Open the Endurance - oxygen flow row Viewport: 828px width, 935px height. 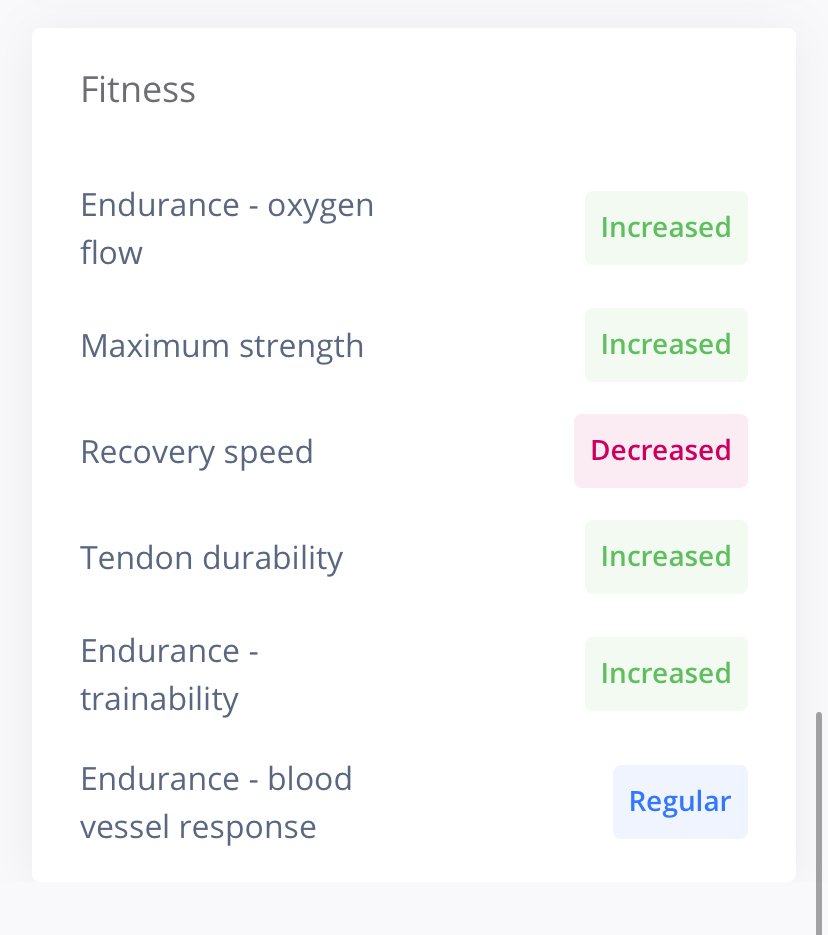(414, 228)
